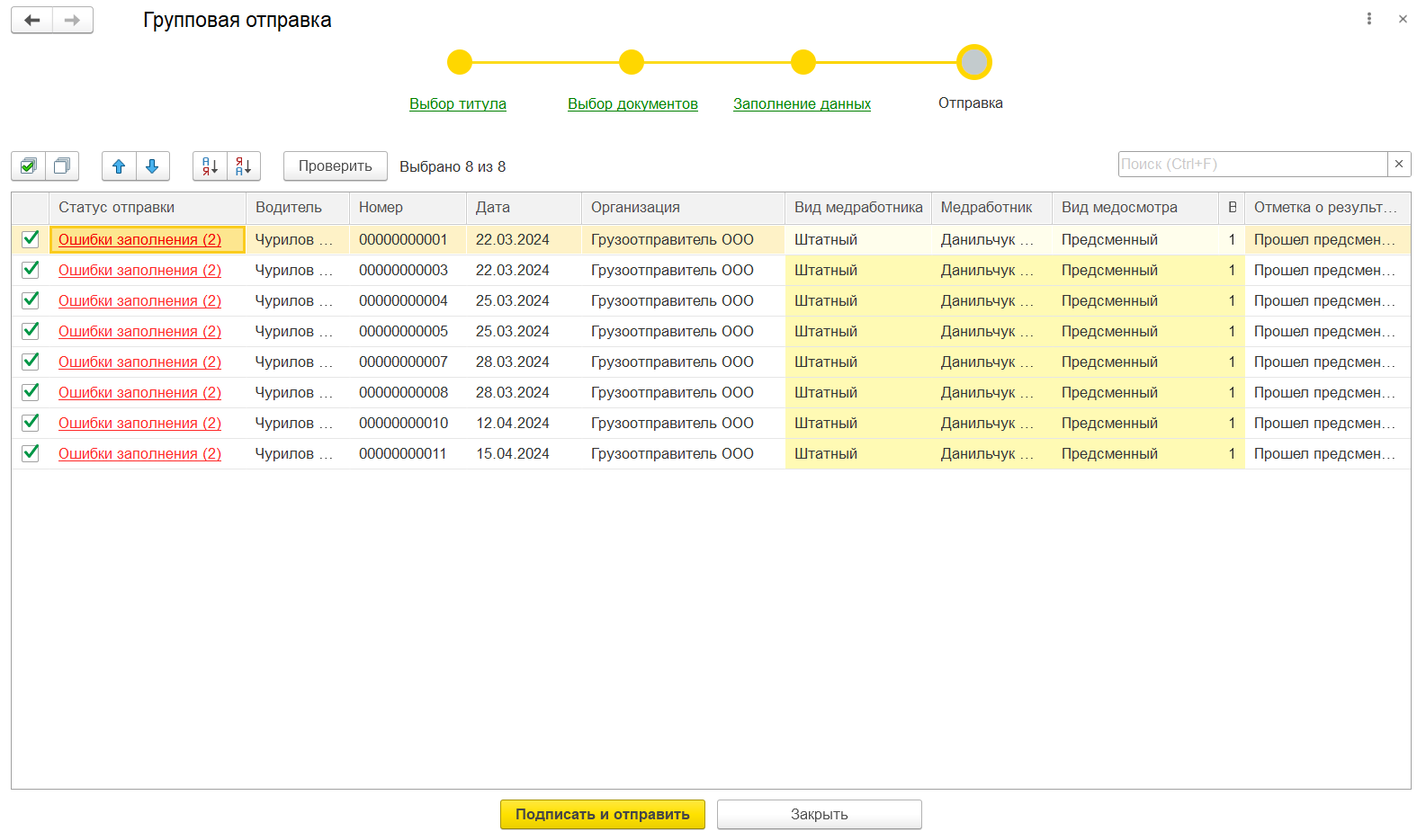This screenshot has width=1426, height=840.
Task: Go to the Выбор документов step
Action: coord(632,103)
